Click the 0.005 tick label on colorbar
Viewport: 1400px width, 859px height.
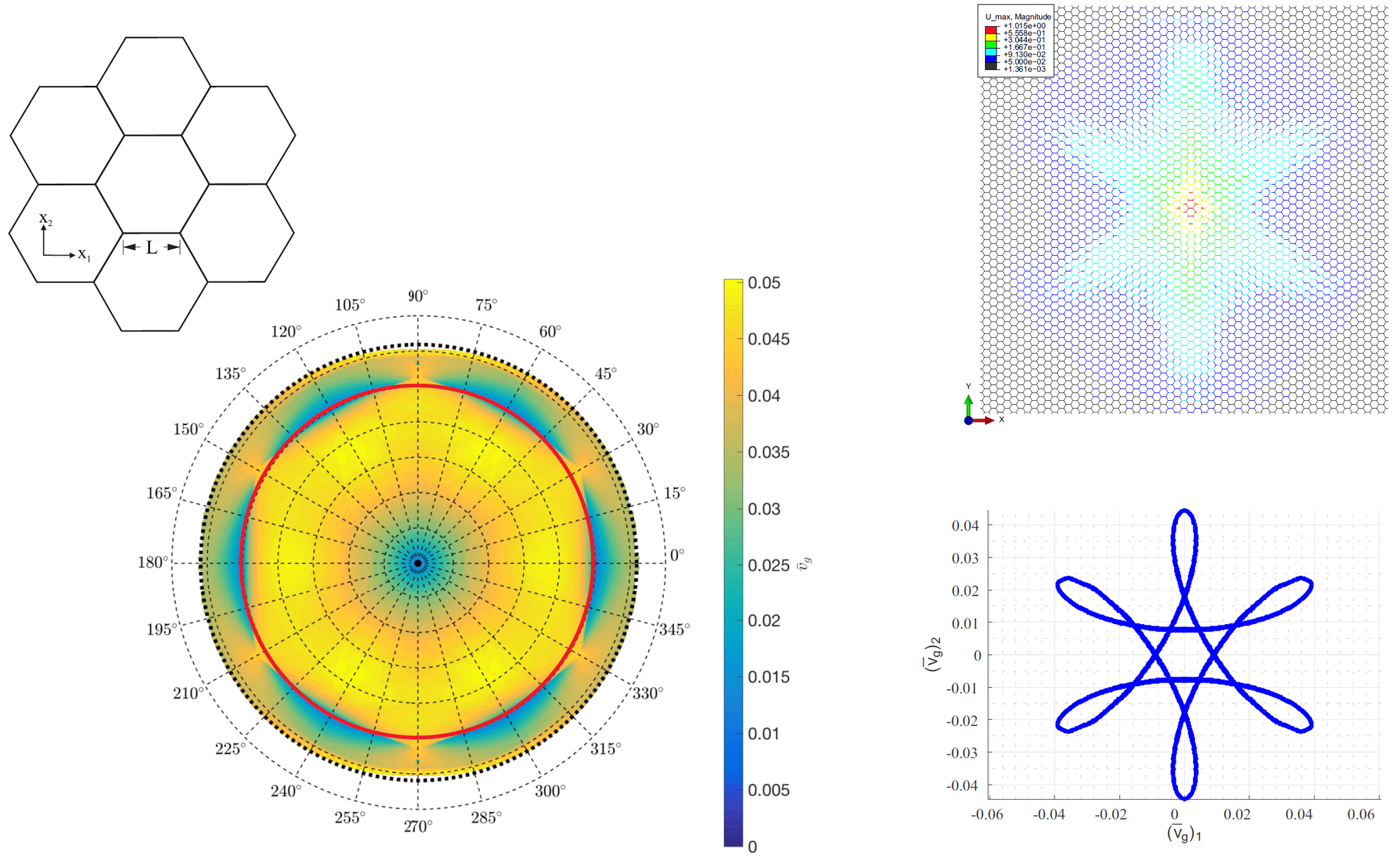(768, 790)
